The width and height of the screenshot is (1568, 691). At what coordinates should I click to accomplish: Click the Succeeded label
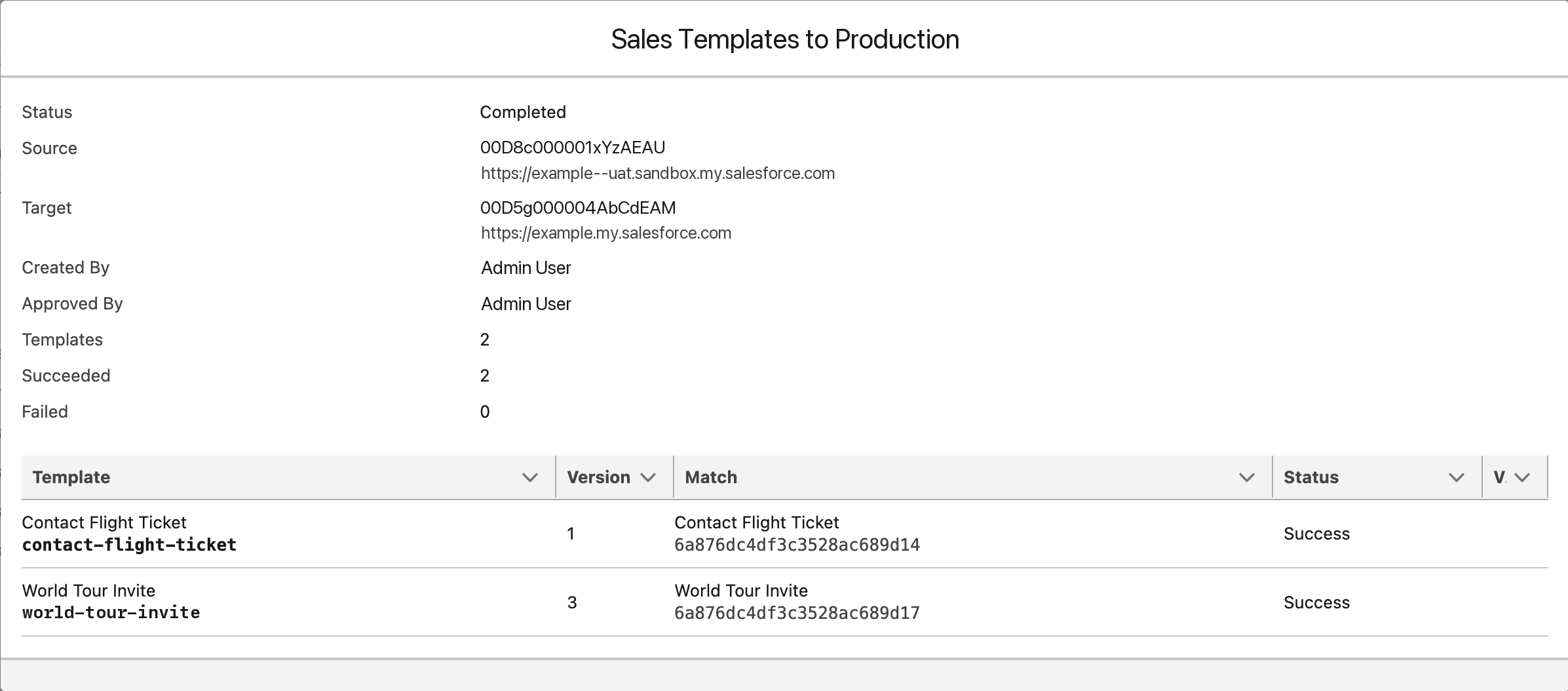pyautogui.click(x=66, y=376)
